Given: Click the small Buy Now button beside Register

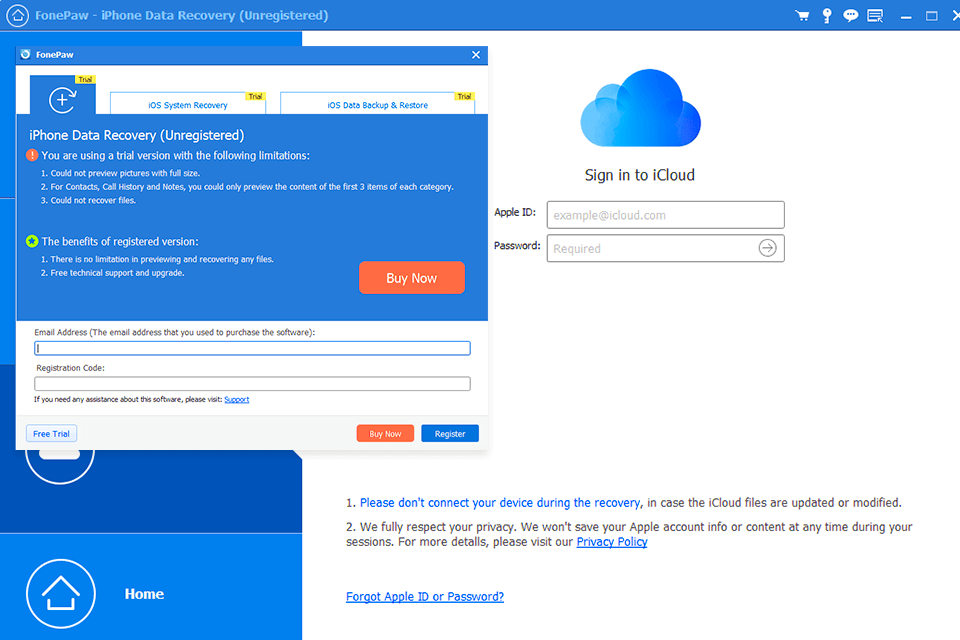Looking at the screenshot, I should (385, 434).
